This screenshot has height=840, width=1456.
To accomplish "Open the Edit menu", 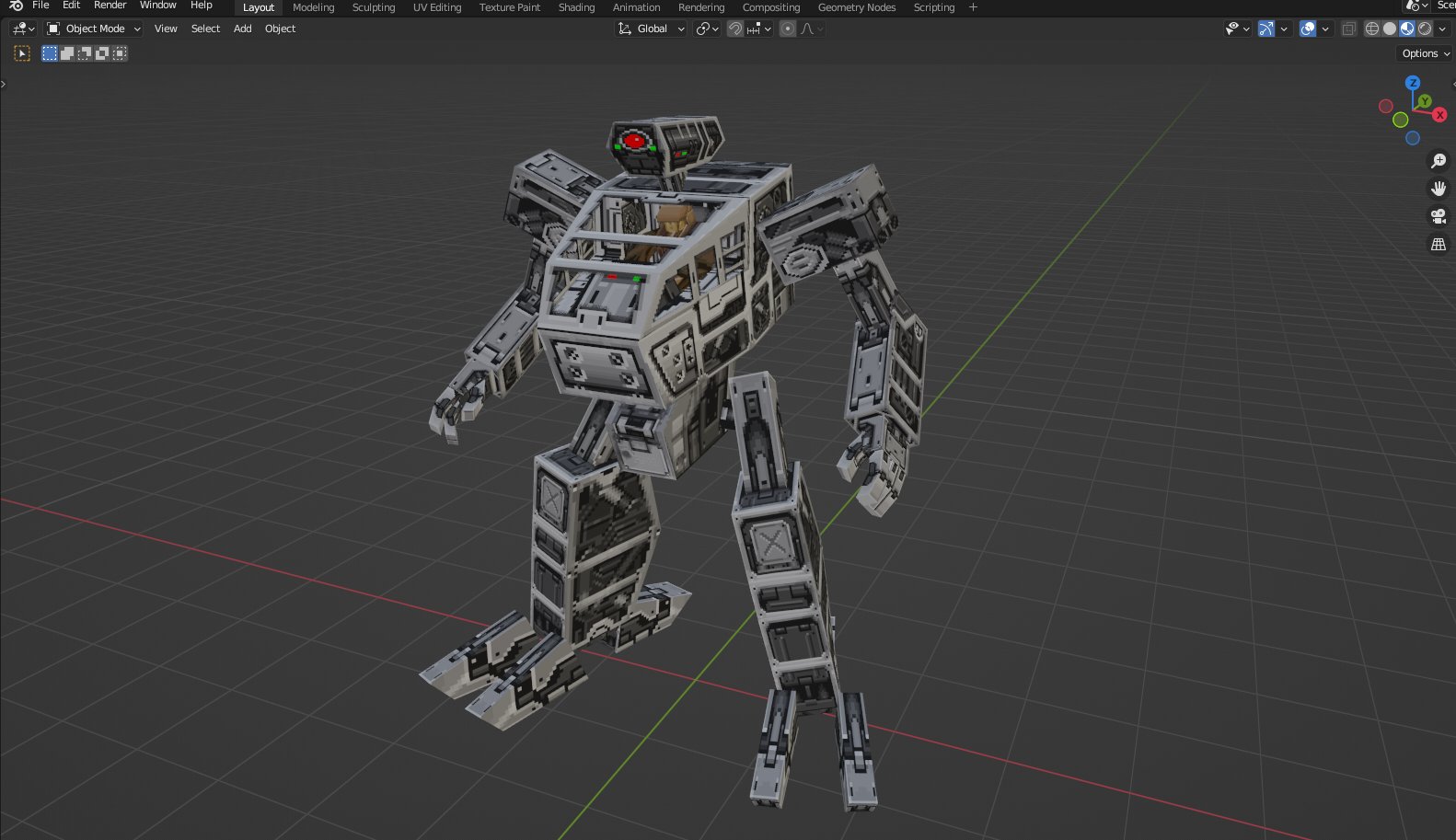I will (x=71, y=6).
